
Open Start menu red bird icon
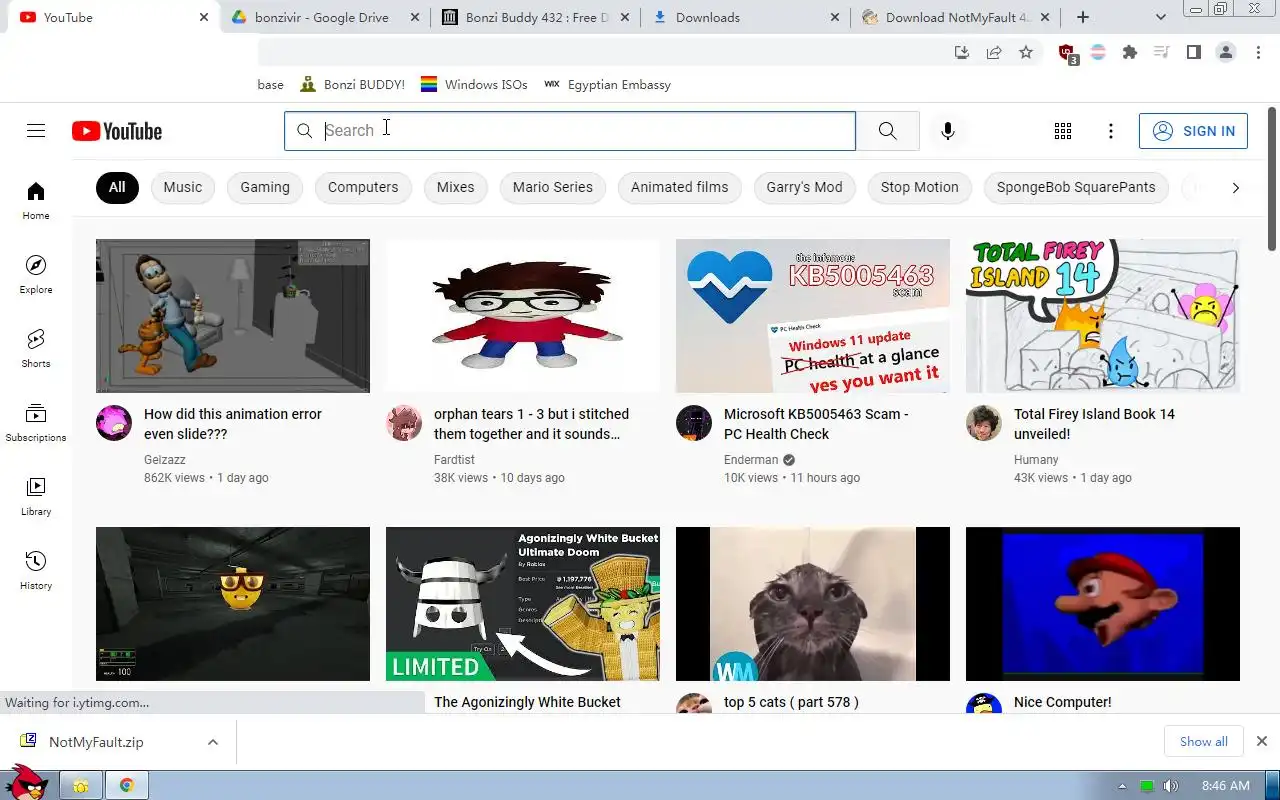[26, 782]
